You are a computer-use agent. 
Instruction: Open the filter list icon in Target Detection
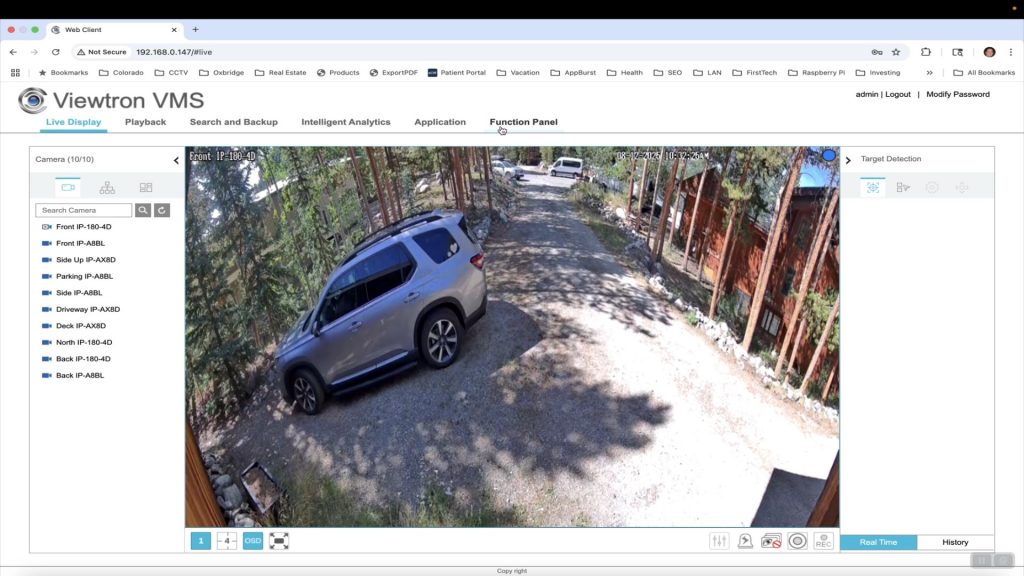pos(903,188)
